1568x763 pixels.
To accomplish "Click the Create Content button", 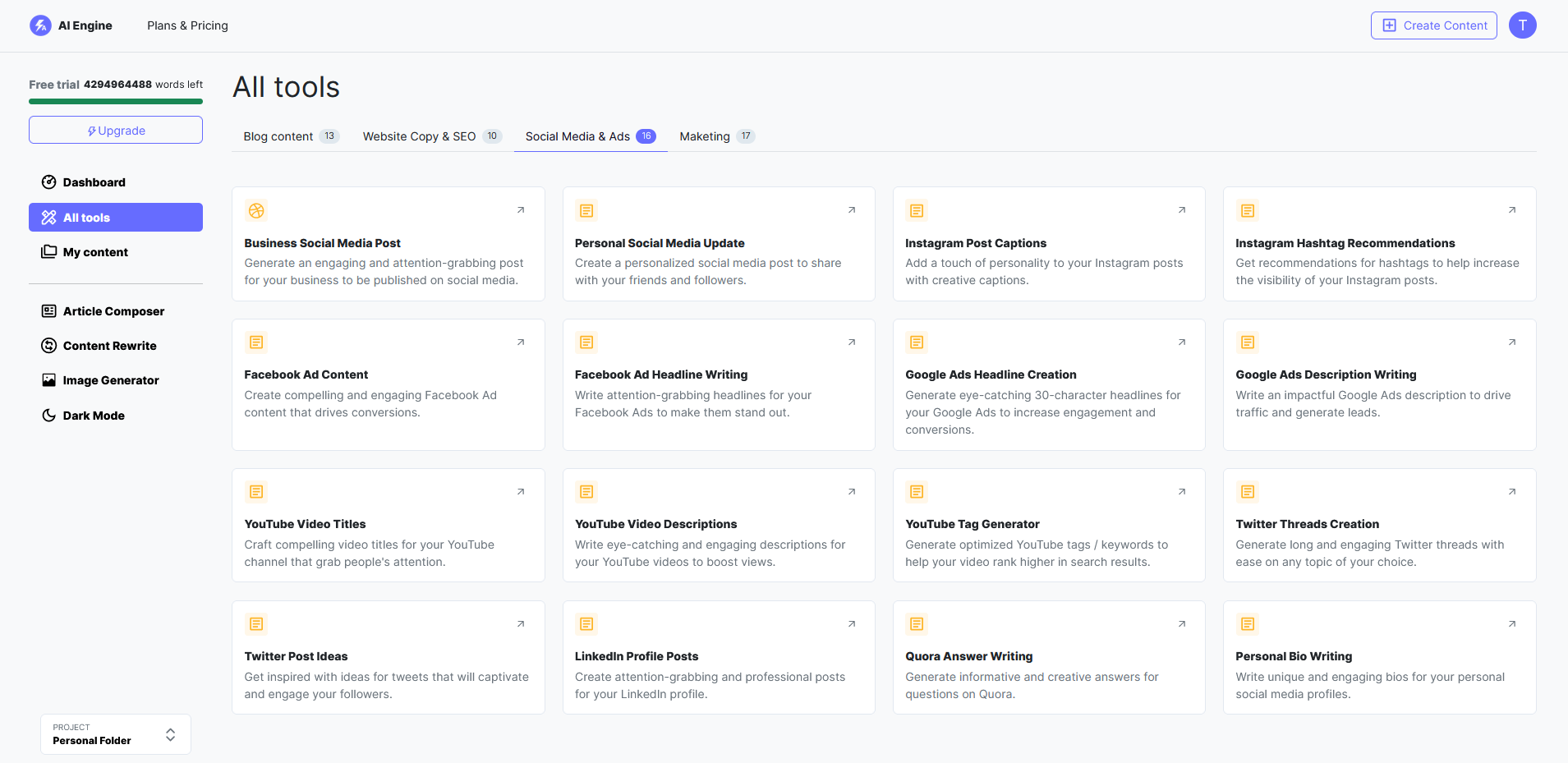I will (x=1433, y=25).
